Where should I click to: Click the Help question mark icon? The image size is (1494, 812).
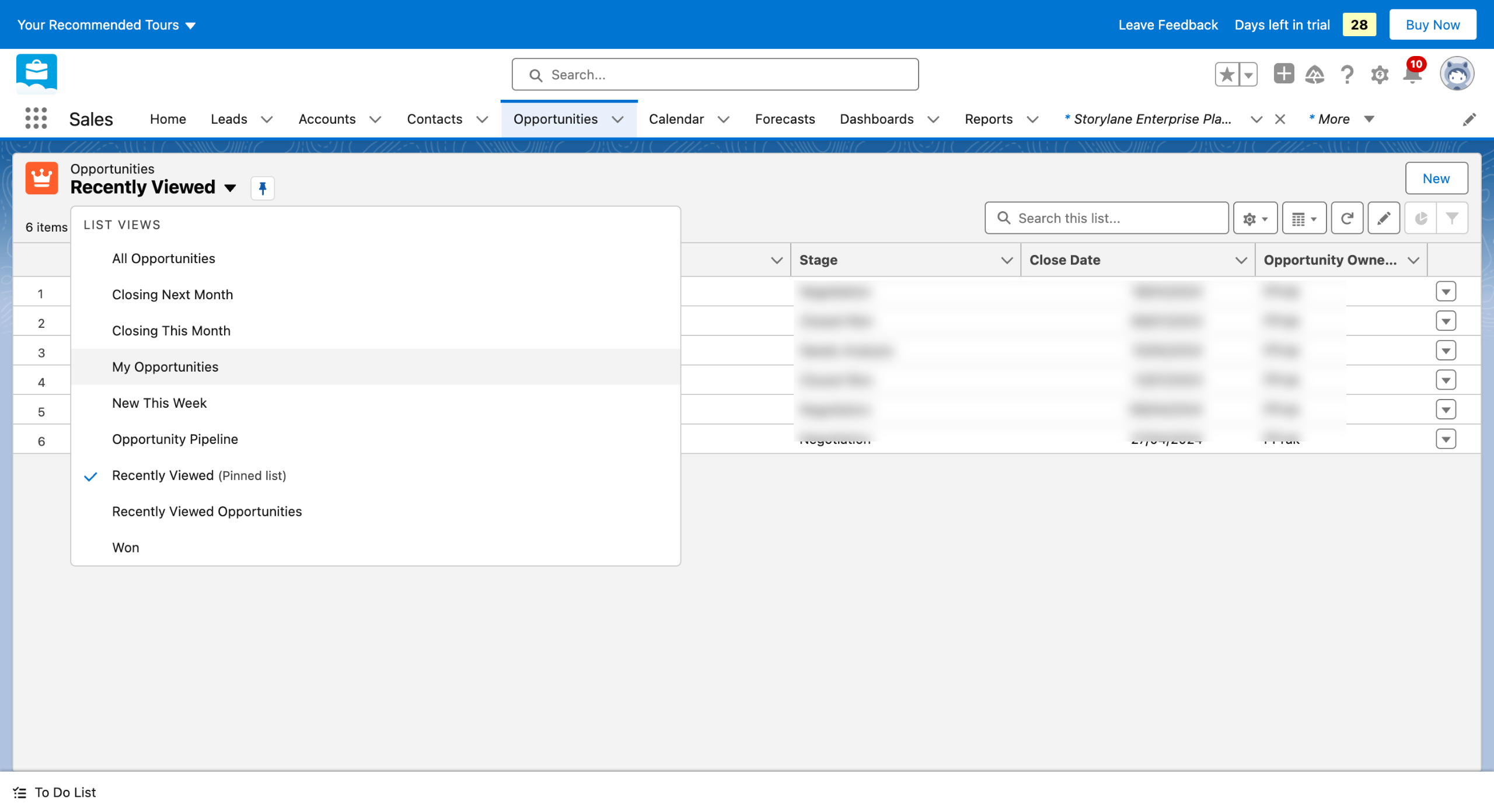[x=1347, y=75]
